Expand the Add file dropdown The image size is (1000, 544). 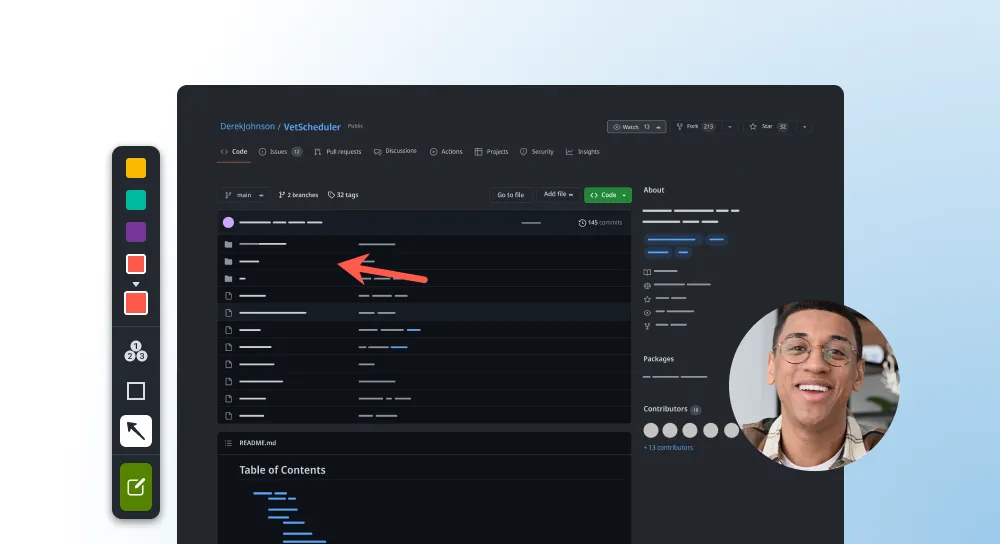(x=558, y=194)
